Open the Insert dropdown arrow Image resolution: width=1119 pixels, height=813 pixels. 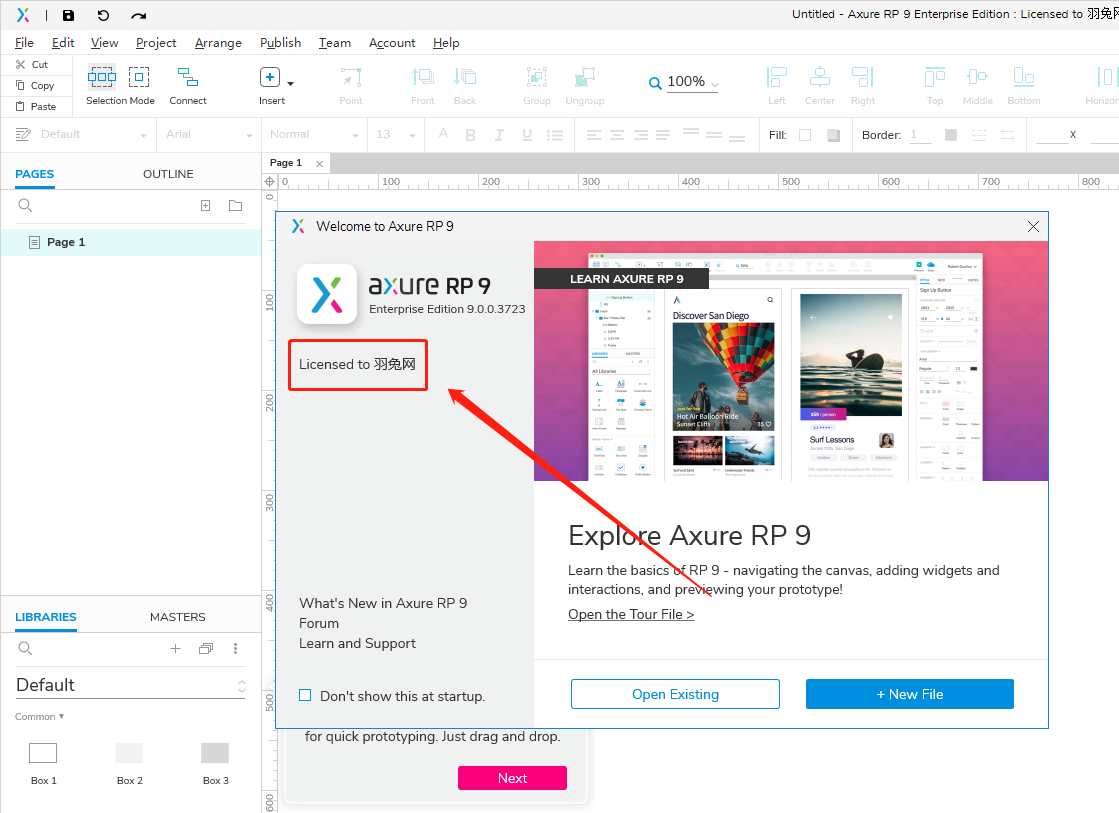tap(290, 85)
